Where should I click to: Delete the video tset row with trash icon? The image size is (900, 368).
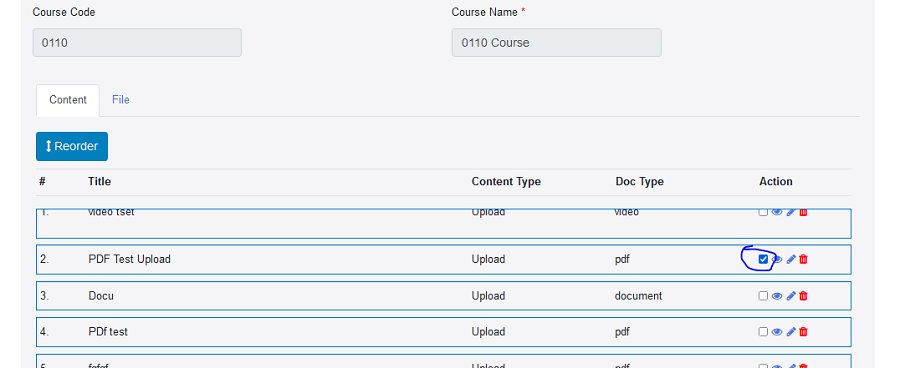click(x=804, y=212)
